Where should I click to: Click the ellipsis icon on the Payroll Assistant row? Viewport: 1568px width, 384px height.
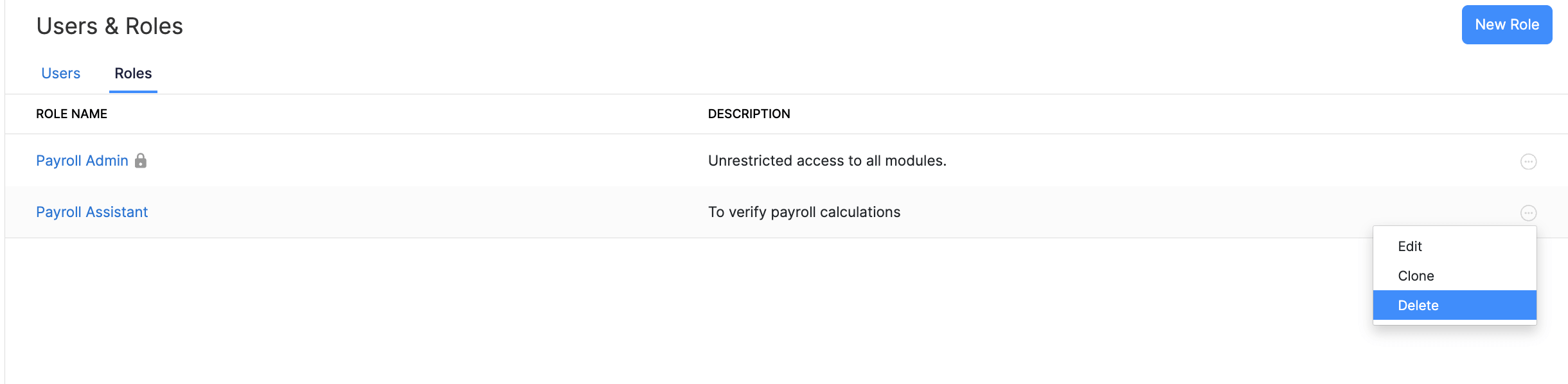(x=1528, y=213)
